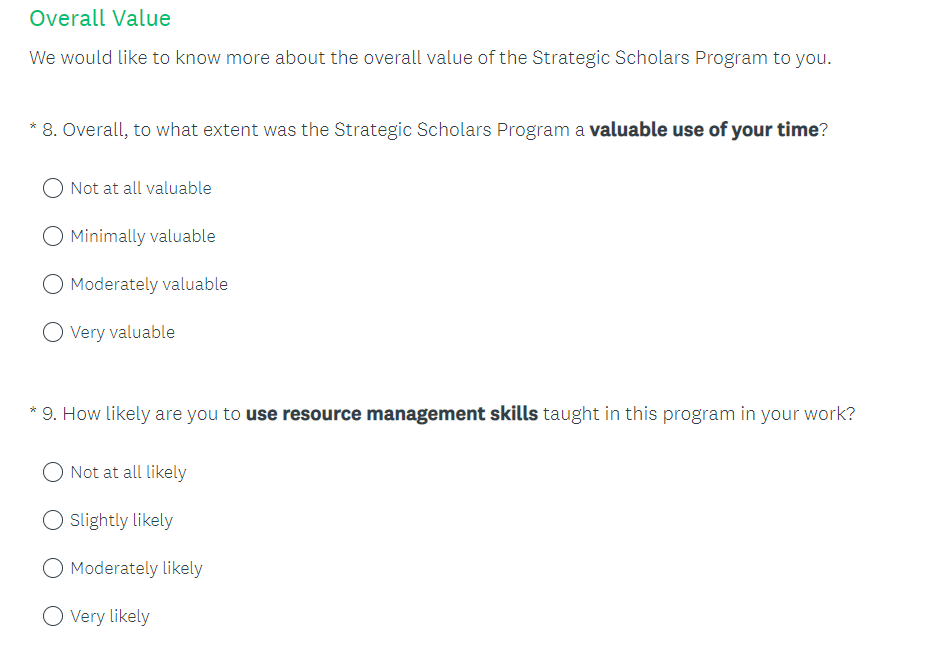Click the 'Moderately valuable' answer label
Viewport: 930px width, 645px height.
[x=149, y=284]
